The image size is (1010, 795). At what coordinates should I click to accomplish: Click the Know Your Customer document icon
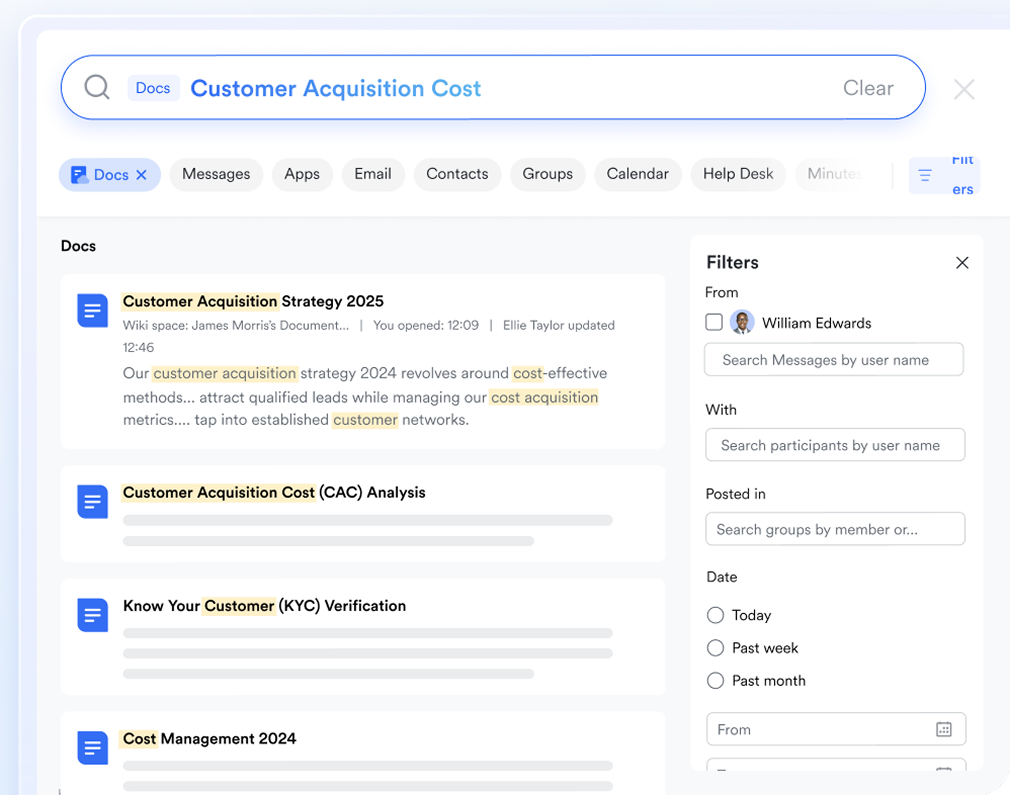(x=92, y=615)
